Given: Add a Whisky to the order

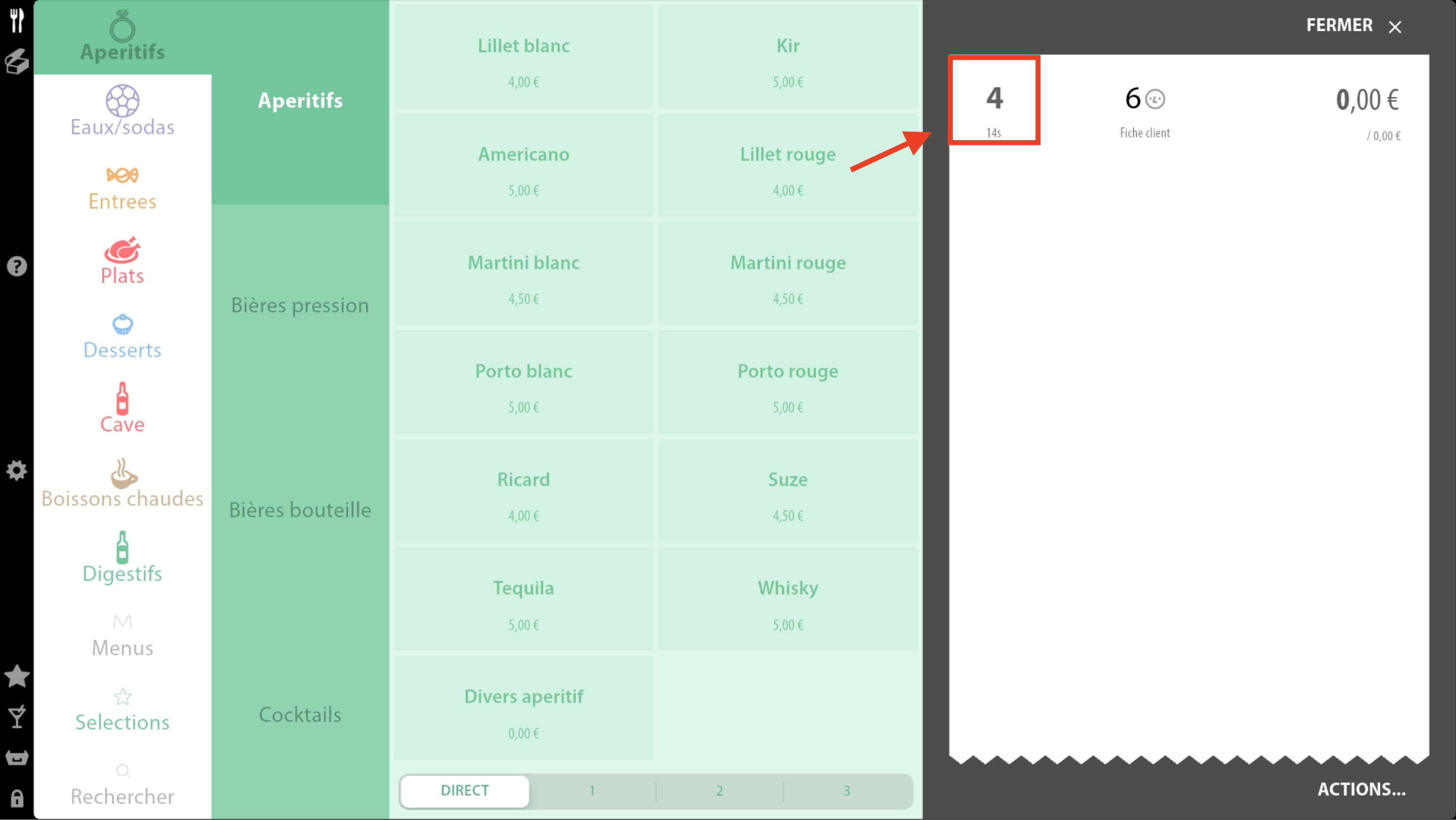Looking at the screenshot, I should [787, 600].
